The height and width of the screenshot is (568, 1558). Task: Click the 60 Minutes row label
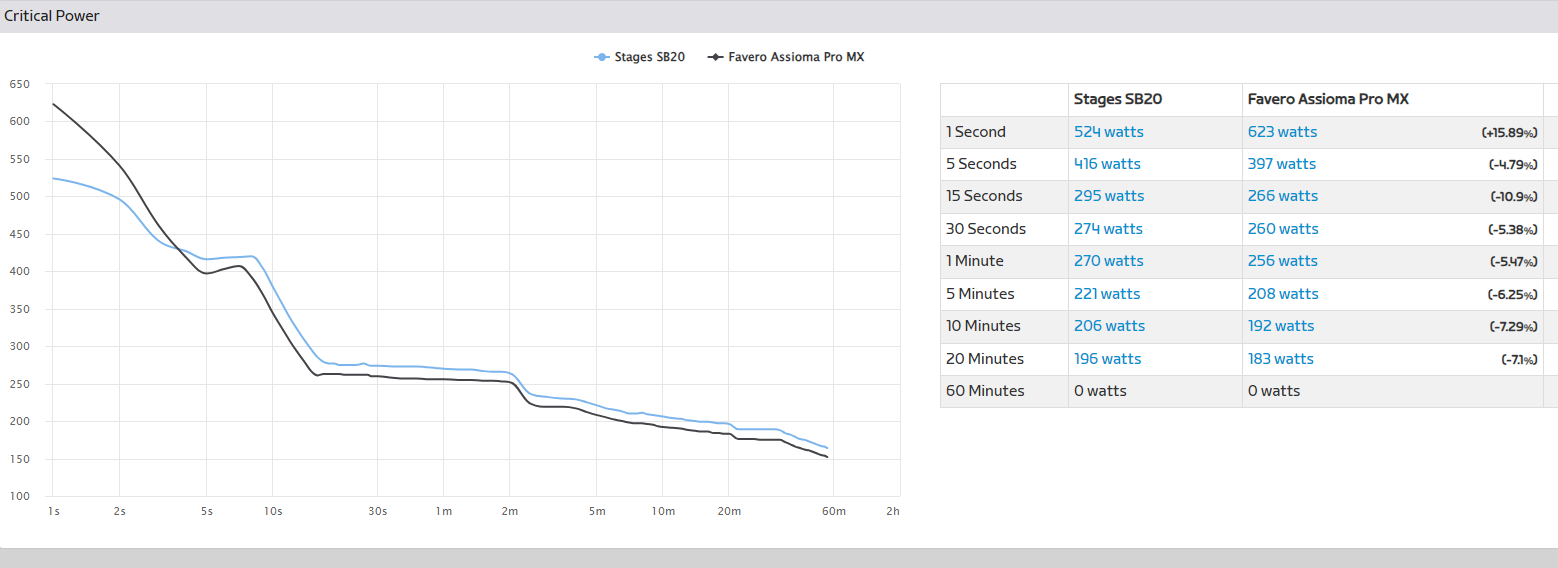985,391
